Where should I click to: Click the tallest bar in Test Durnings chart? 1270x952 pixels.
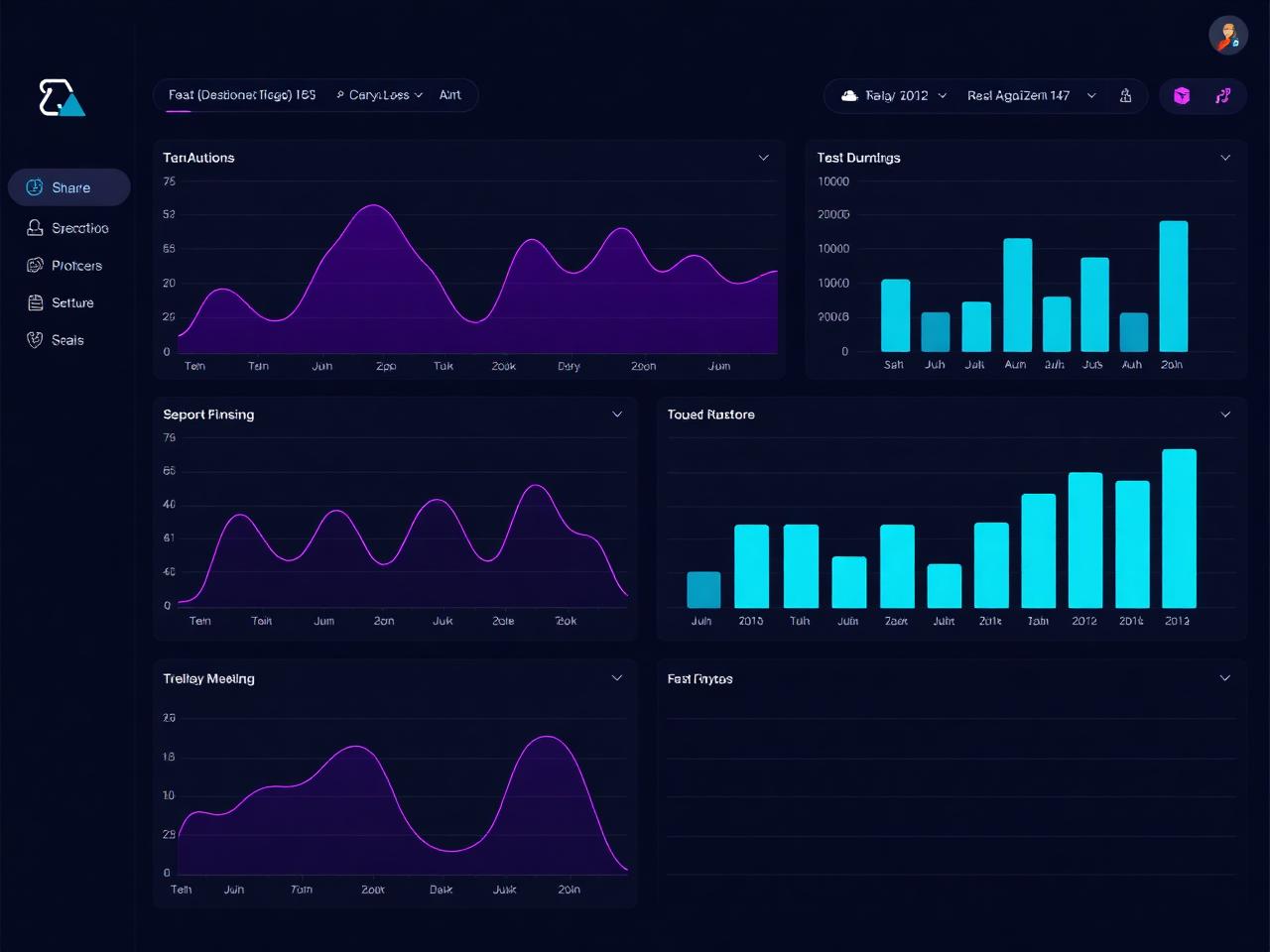1174,286
